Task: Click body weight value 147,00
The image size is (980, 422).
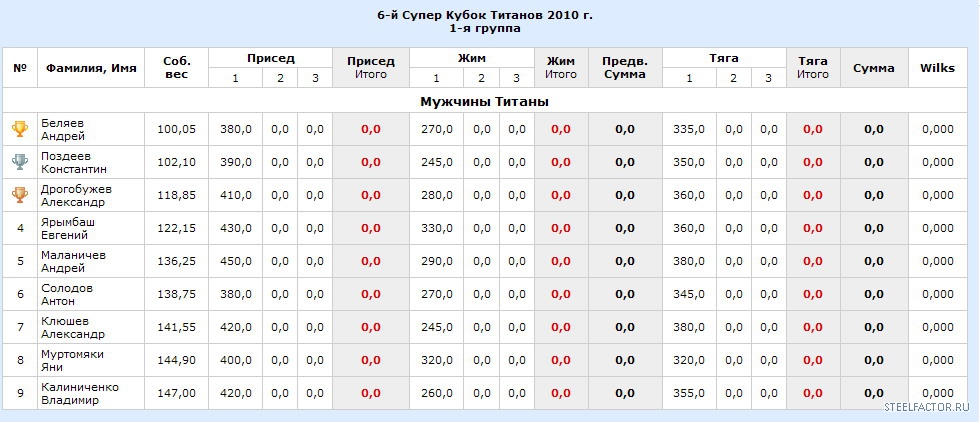Action: click(176, 393)
